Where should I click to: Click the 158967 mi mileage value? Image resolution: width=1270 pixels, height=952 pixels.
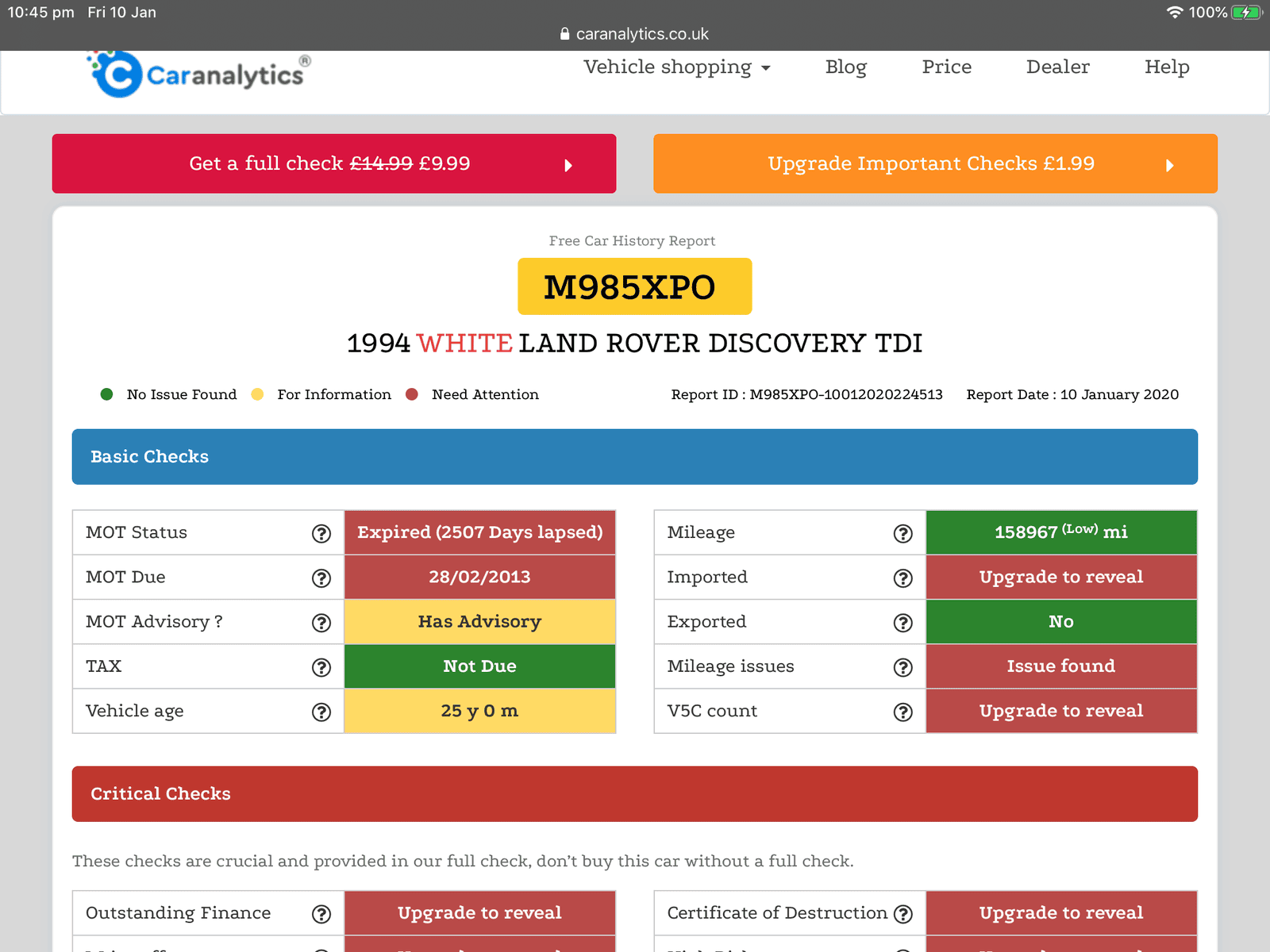(1061, 532)
